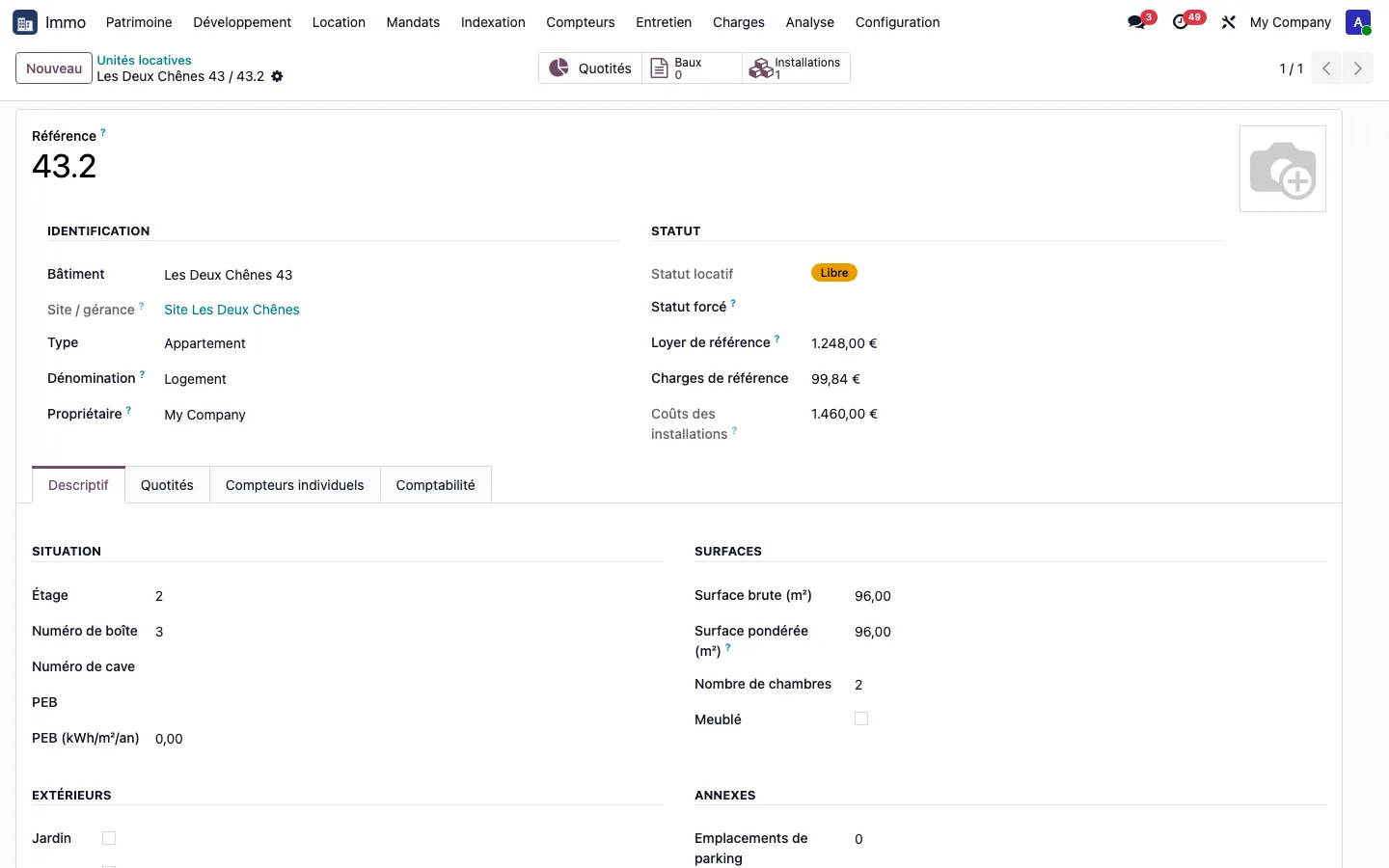Open the Unités locatives breadcrumb link

click(144, 60)
